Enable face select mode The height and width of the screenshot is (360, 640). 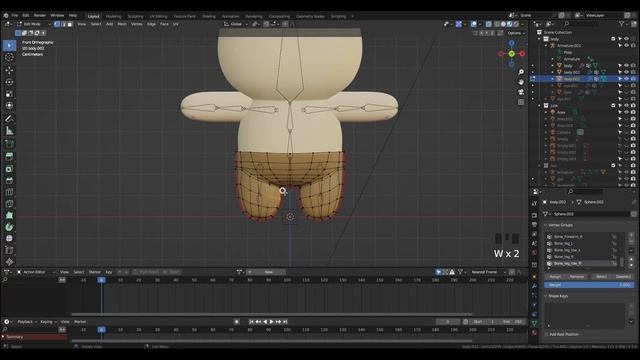(70, 24)
